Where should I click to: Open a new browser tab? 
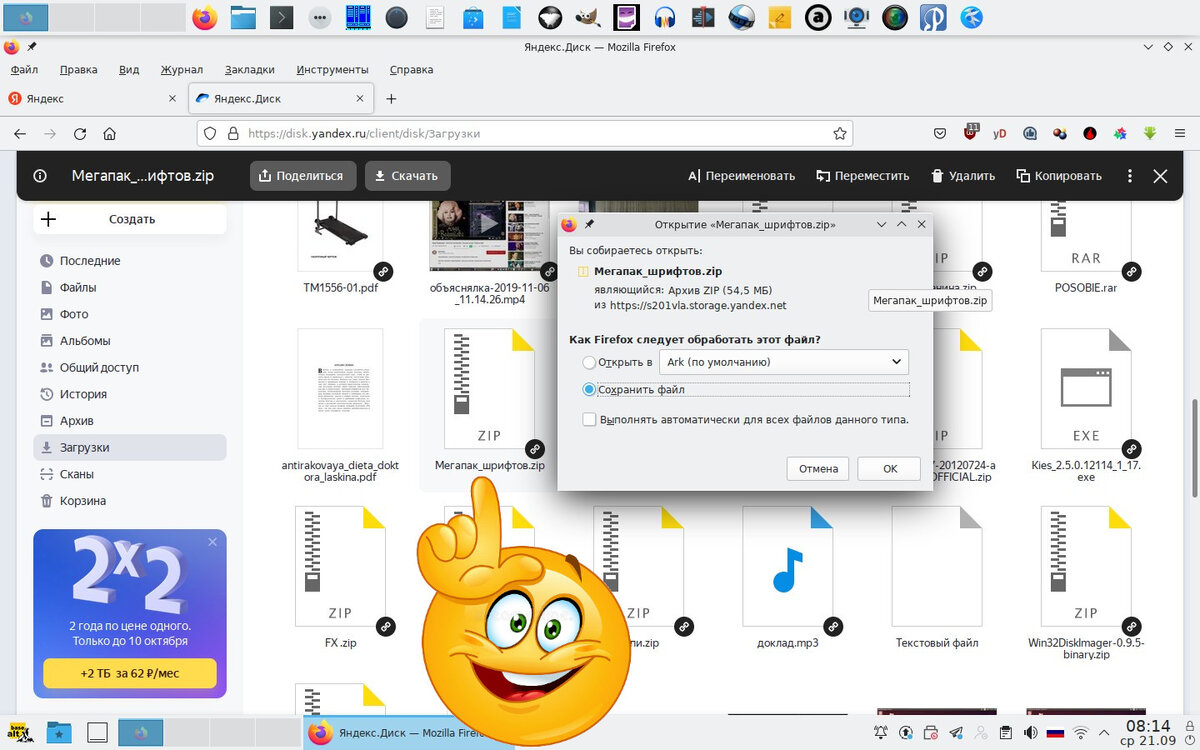(x=391, y=99)
